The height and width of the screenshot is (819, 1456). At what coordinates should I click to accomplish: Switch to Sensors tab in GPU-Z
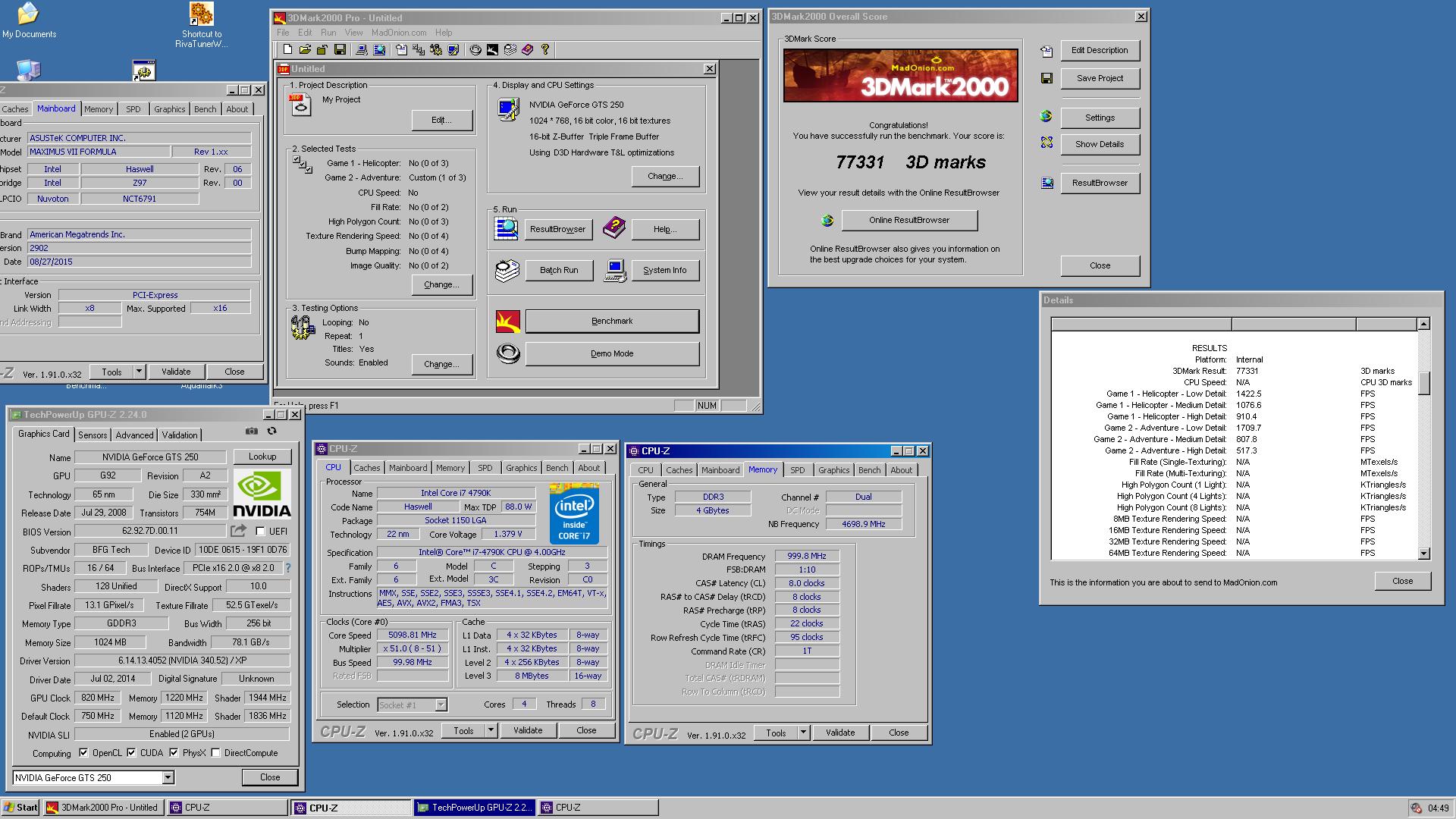click(x=93, y=435)
